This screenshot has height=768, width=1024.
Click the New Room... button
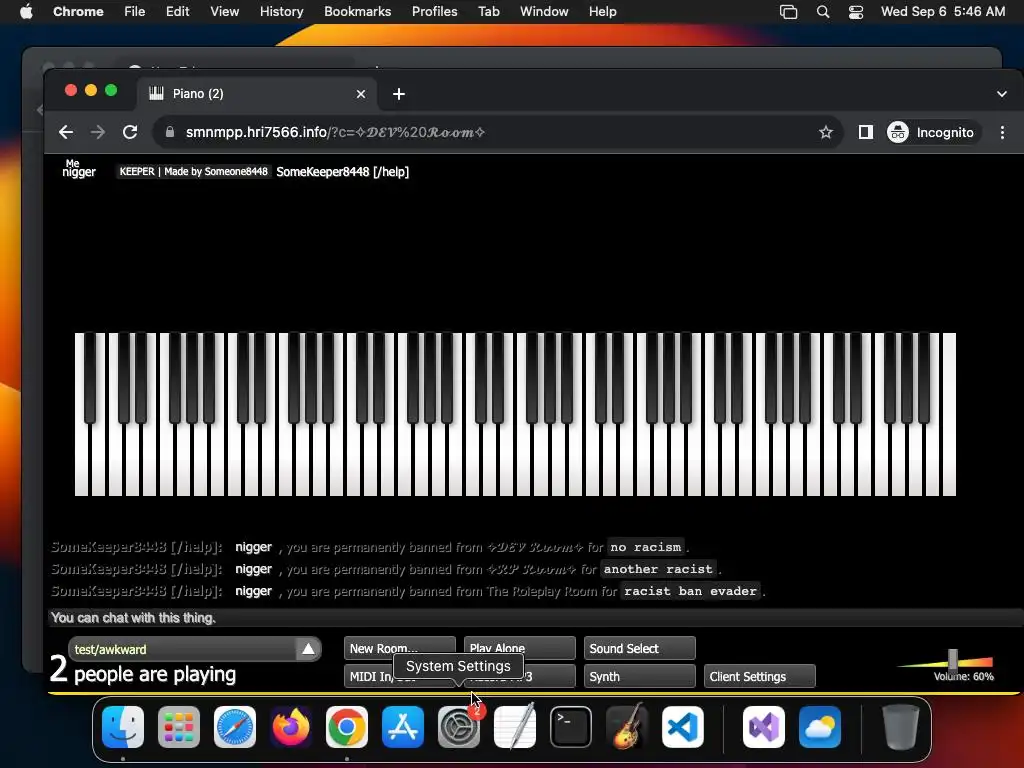(x=400, y=648)
